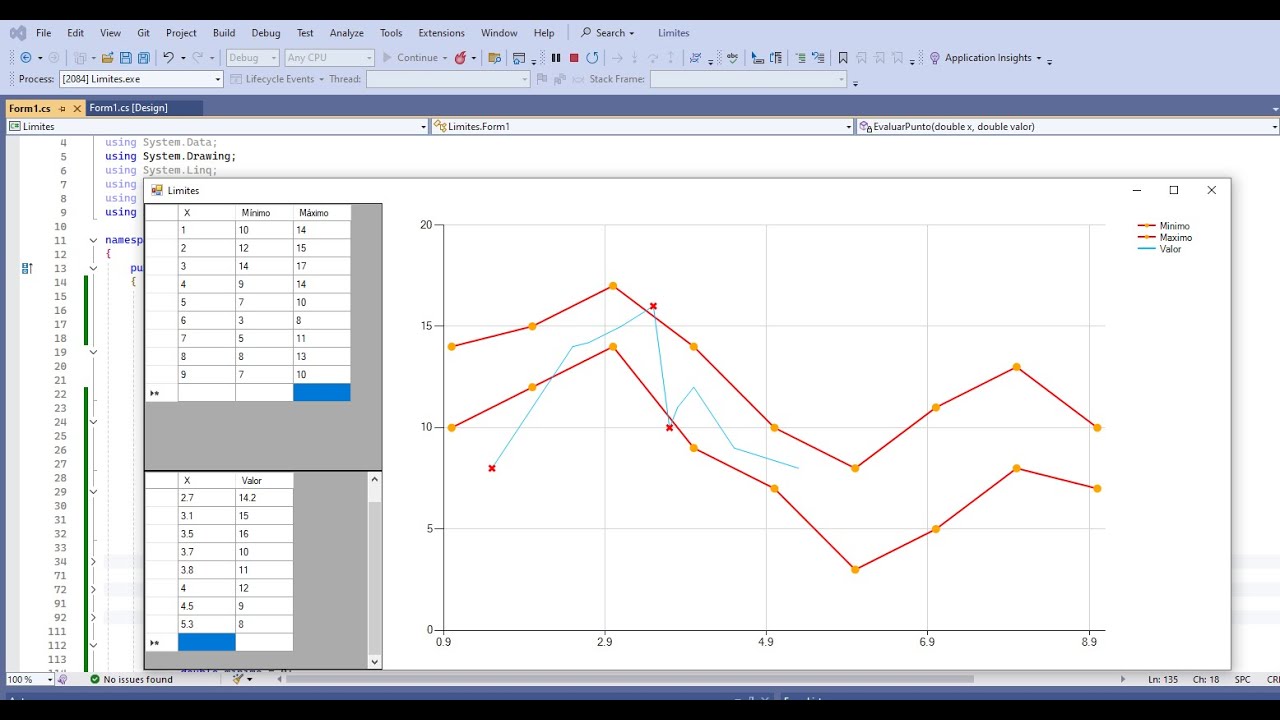The image size is (1280, 720).
Task: Open the File menu
Action: [44, 33]
